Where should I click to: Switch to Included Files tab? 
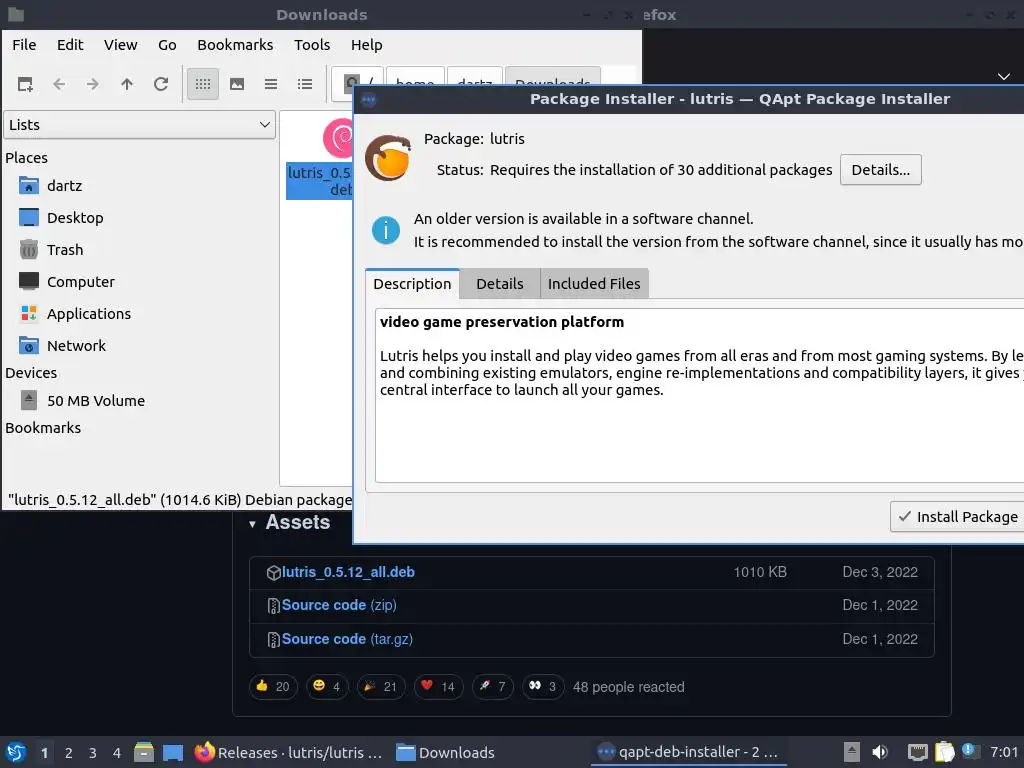(x=594, y=284)
